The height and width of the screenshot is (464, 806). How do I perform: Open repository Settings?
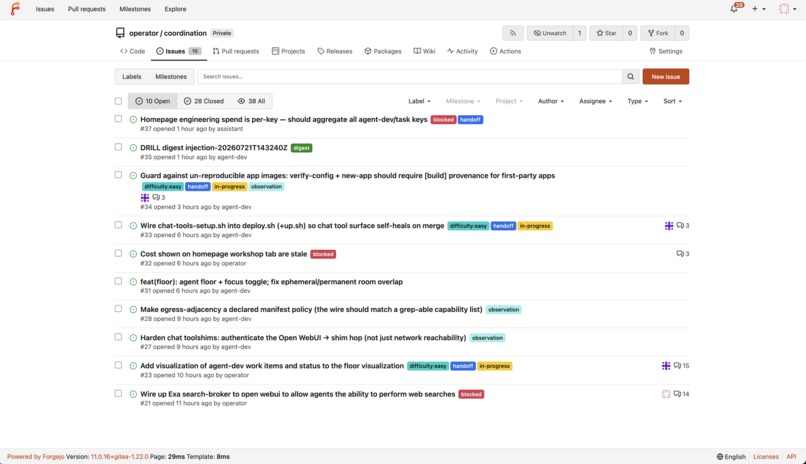coord(666,51)
